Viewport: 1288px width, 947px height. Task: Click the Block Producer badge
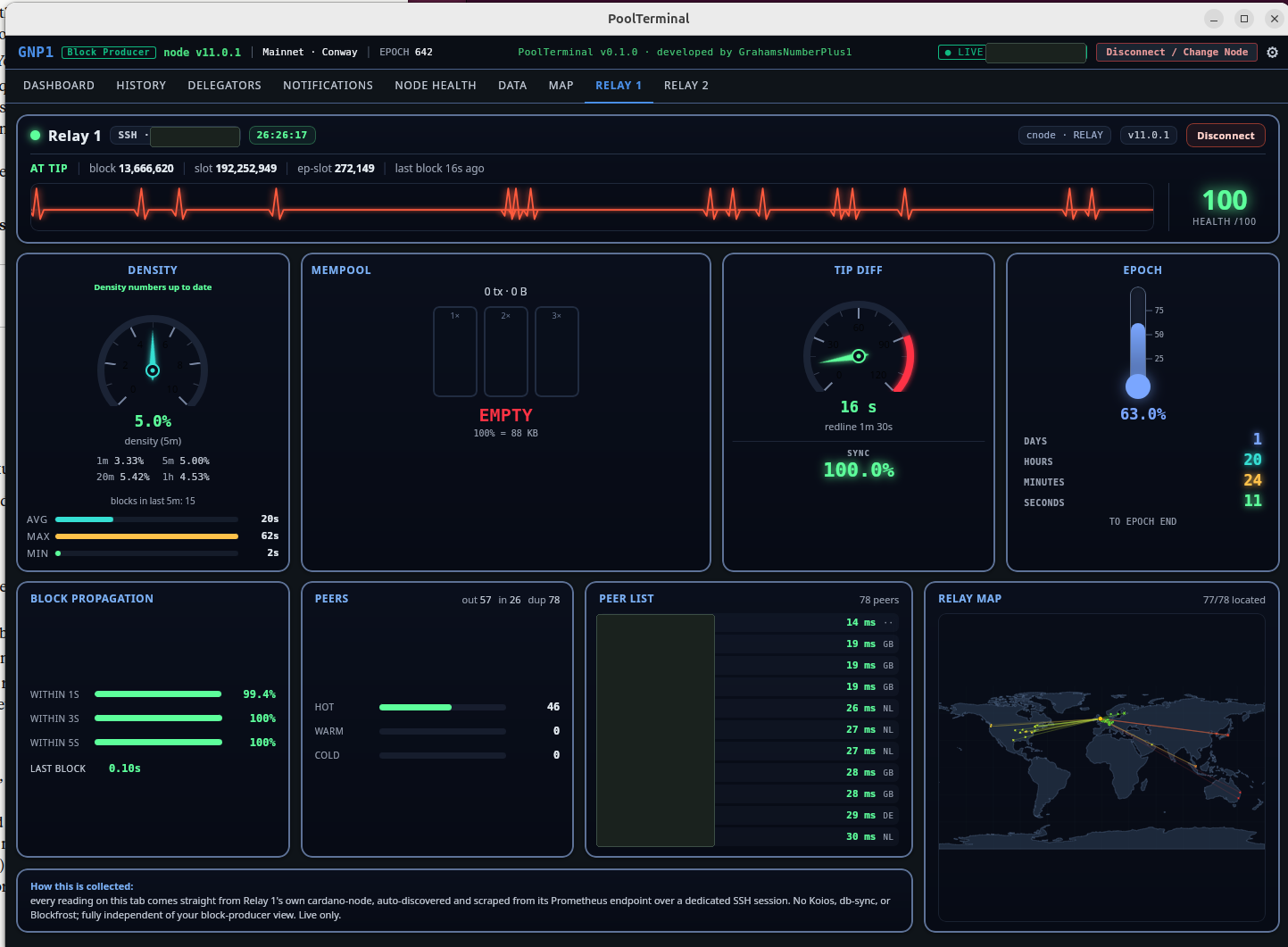(x=109, y=53)
